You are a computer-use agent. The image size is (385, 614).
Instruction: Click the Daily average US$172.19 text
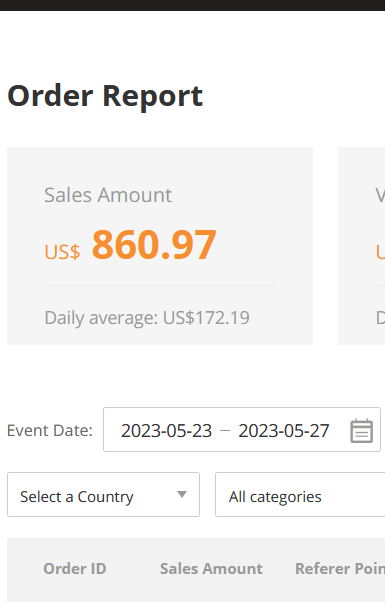pyautogui.click(x=147, y=318)
